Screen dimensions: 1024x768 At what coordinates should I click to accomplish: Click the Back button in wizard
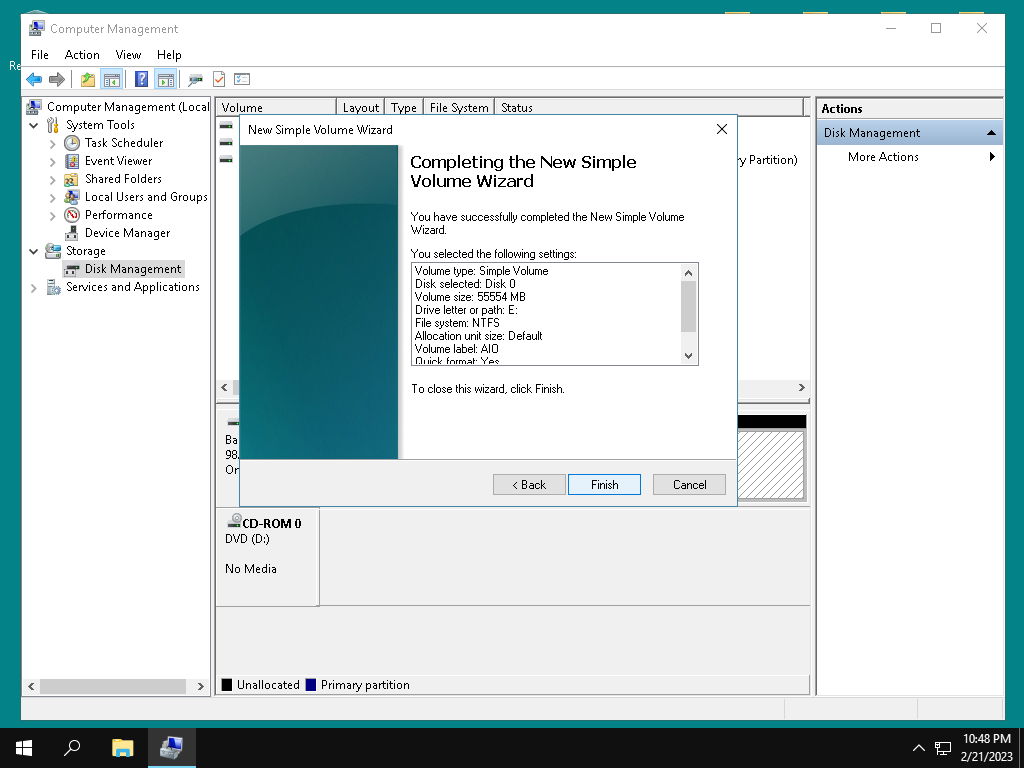click(529, 485)
